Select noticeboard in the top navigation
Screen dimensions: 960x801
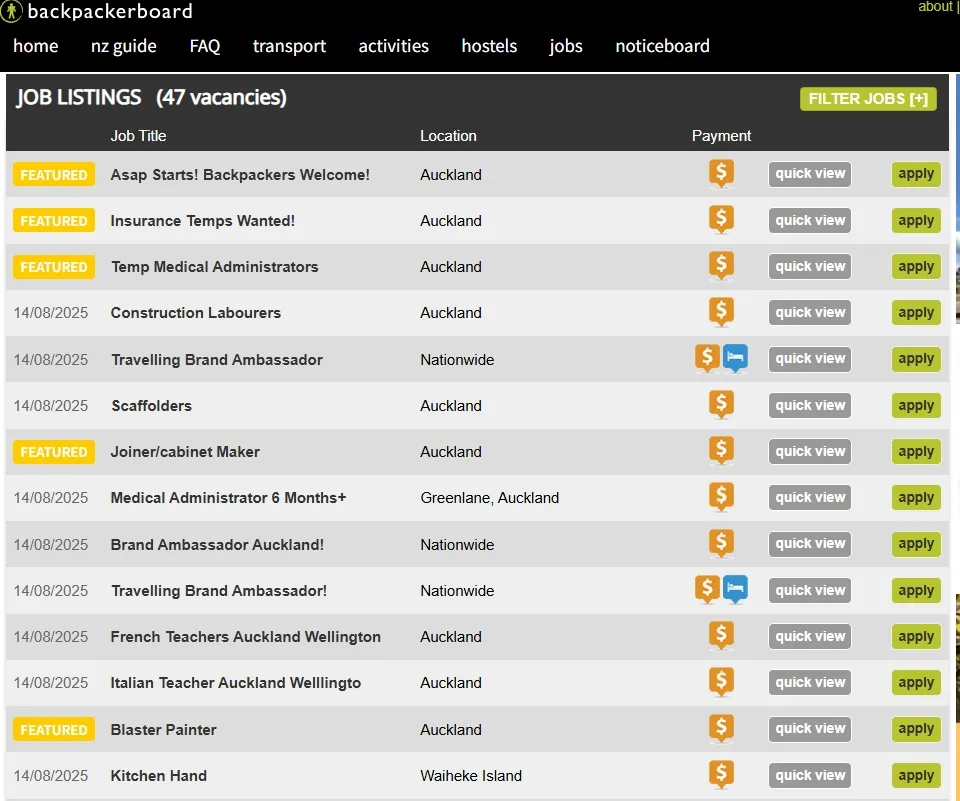coord(662,46)
